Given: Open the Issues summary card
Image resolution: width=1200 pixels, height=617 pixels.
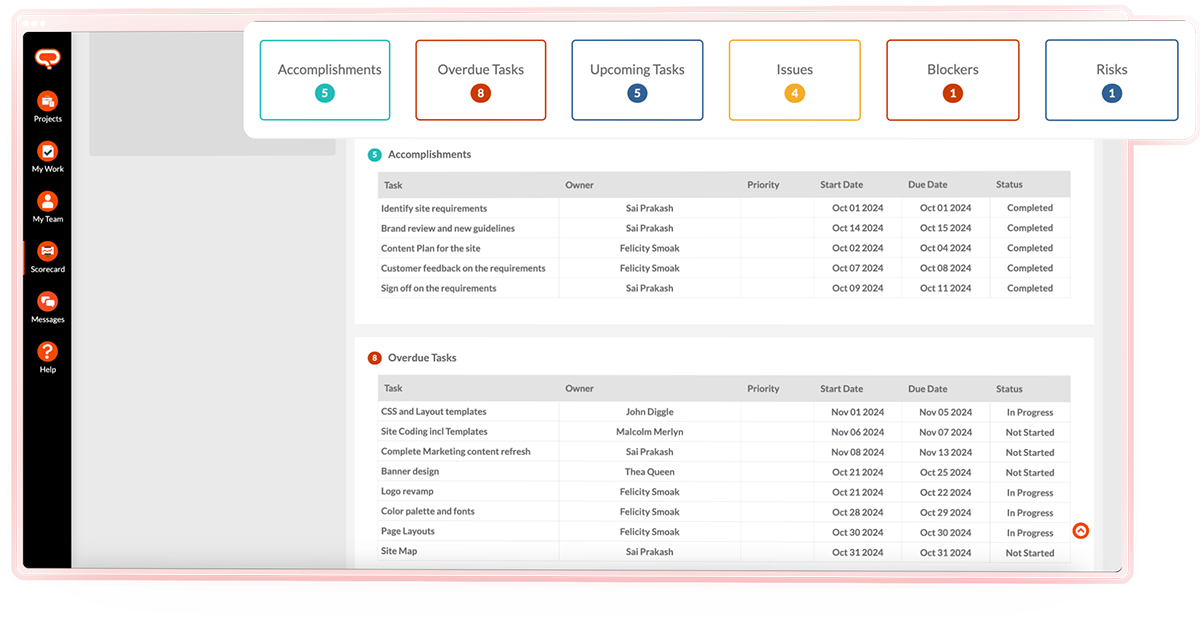Looking at the screenshot, I should click(795, 80).
